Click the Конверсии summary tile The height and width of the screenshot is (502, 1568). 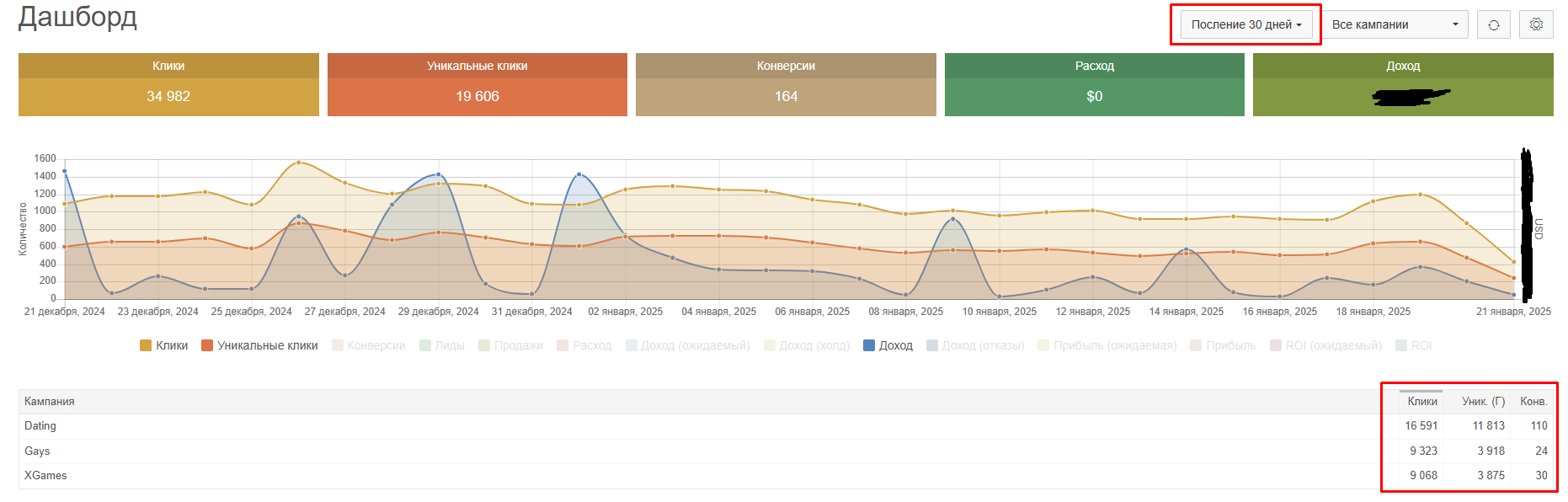(x=786, y=84)
